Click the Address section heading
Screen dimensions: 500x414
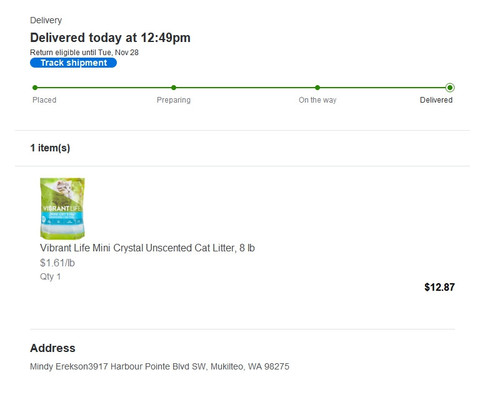[x=53, y=348]
